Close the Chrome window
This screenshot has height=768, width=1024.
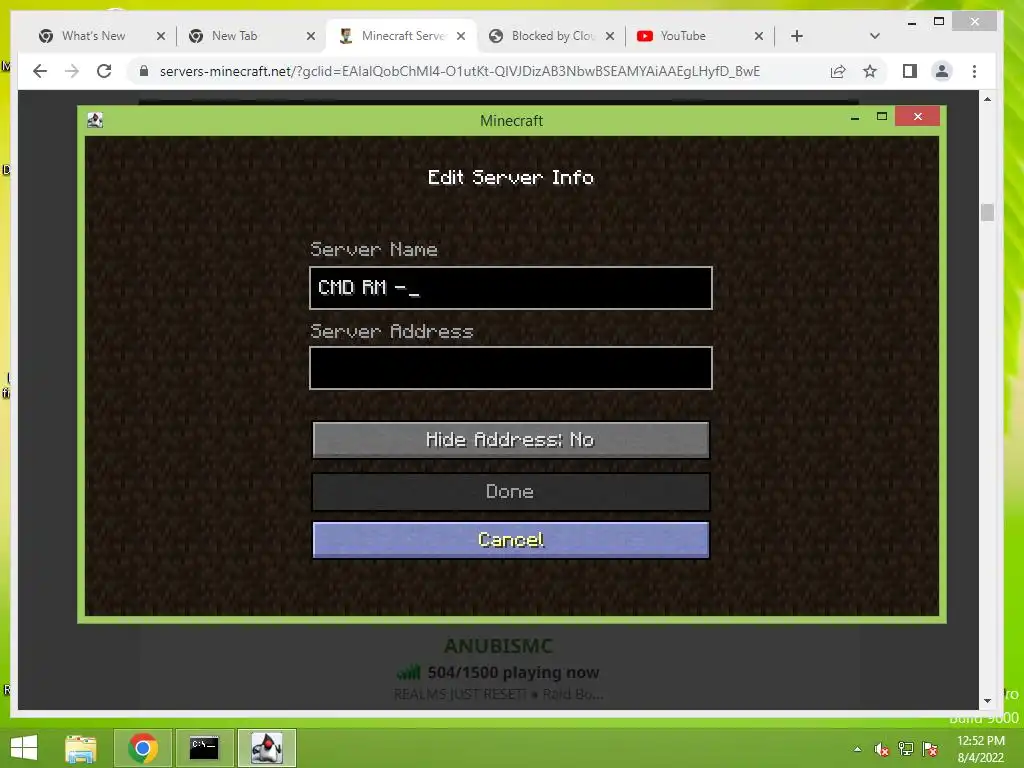click(x=974, y=22)
